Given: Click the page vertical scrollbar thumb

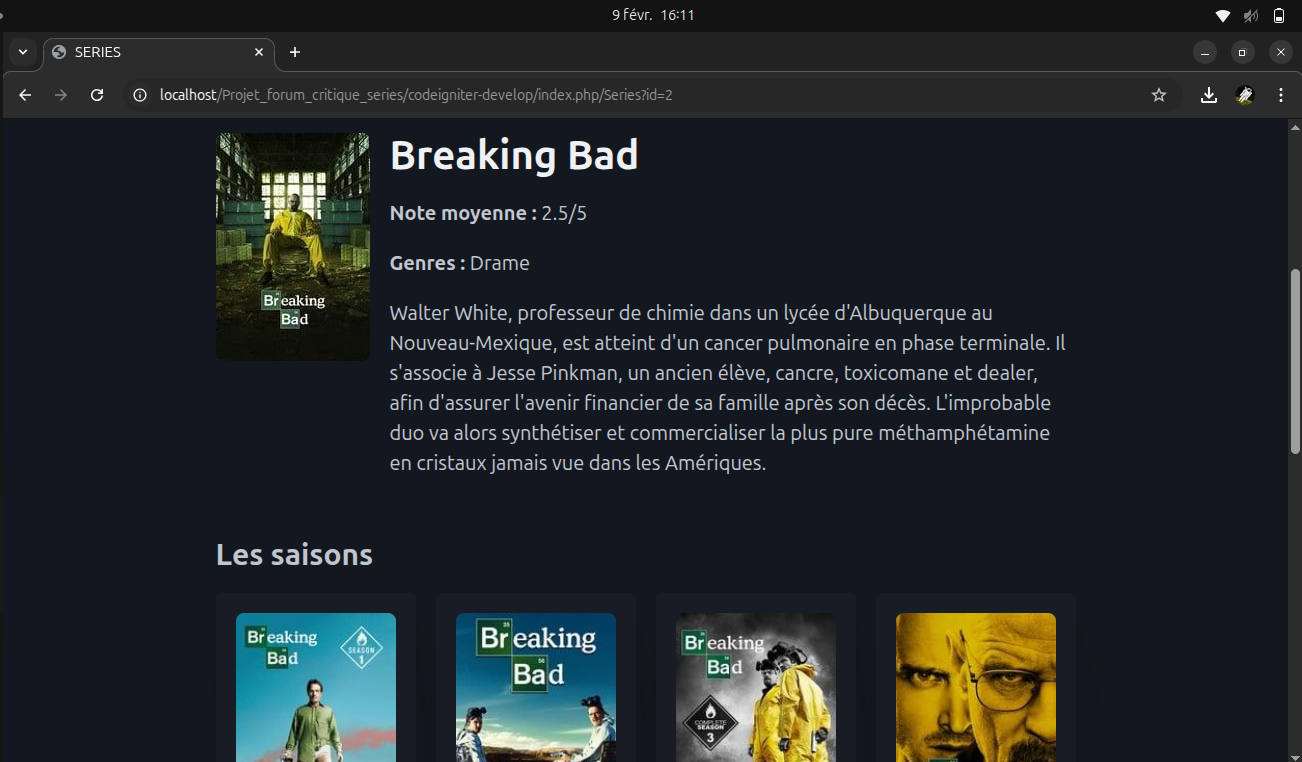Looking at the screenshot, I should [x=1295, y=361].
